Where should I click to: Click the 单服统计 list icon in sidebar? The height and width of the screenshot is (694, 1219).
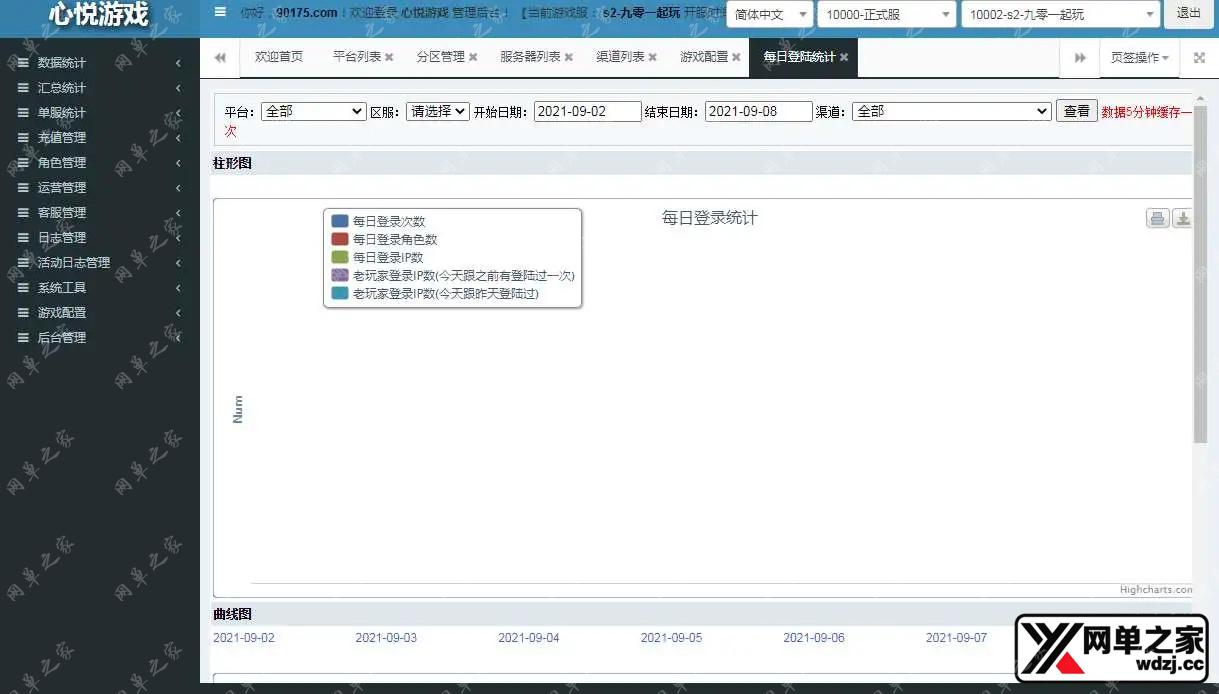coord(23,113)
